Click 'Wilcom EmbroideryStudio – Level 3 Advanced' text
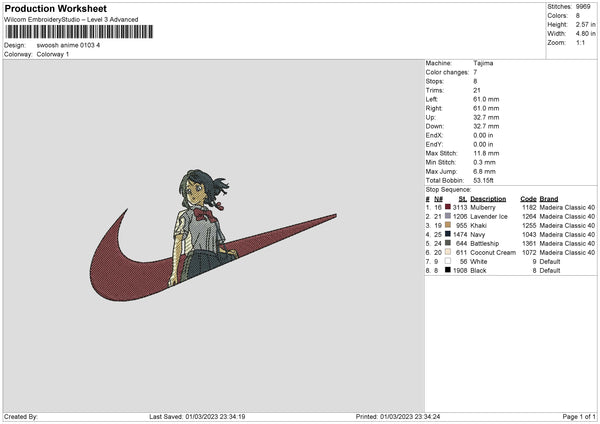The width and height of the screenshot is (600, 424). [x=71, y=20]
